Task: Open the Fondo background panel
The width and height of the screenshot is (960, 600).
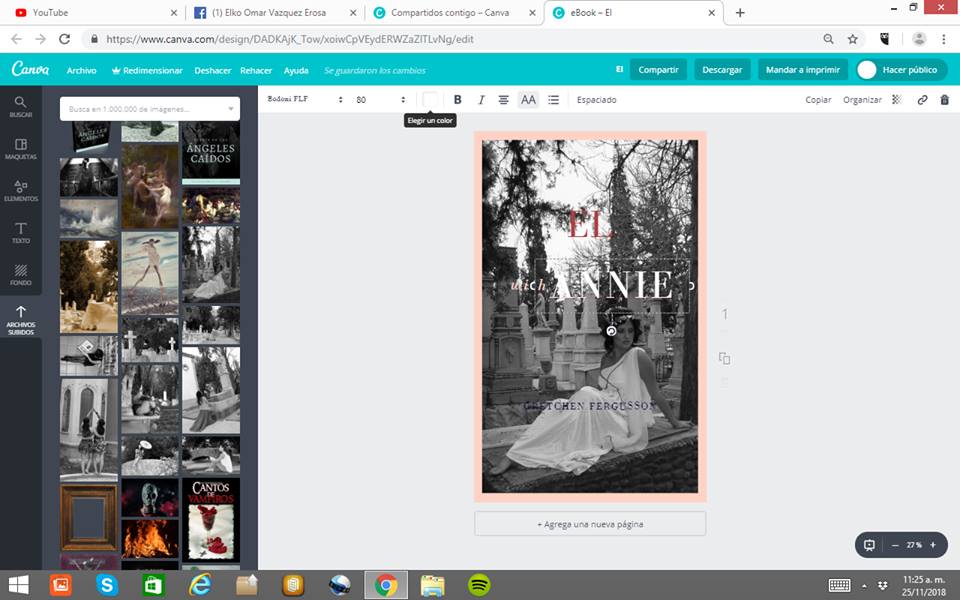Action: [21, 275]
